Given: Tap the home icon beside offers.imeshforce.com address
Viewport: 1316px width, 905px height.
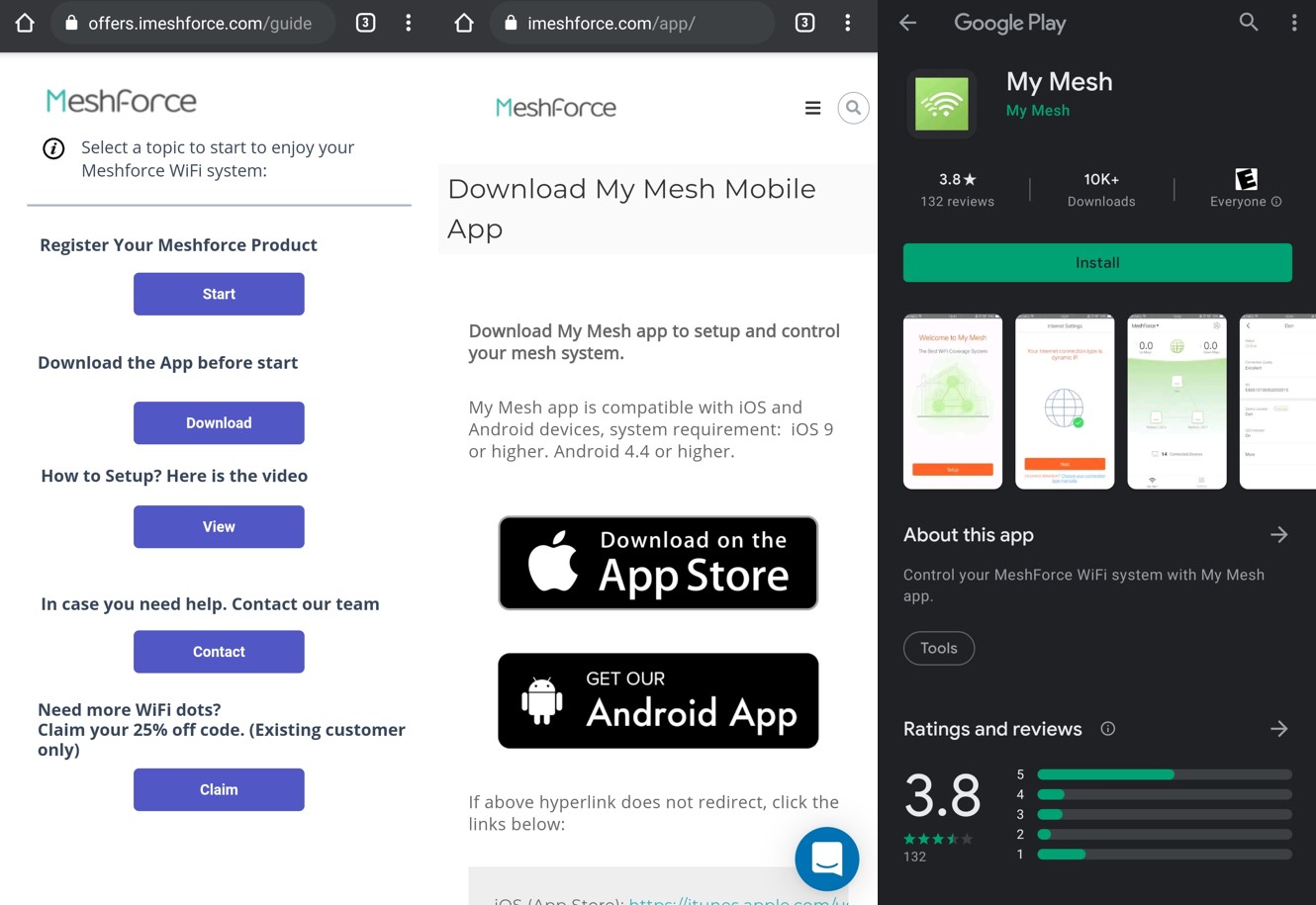Looking at the screenshot, I should [x=25, y=23].
